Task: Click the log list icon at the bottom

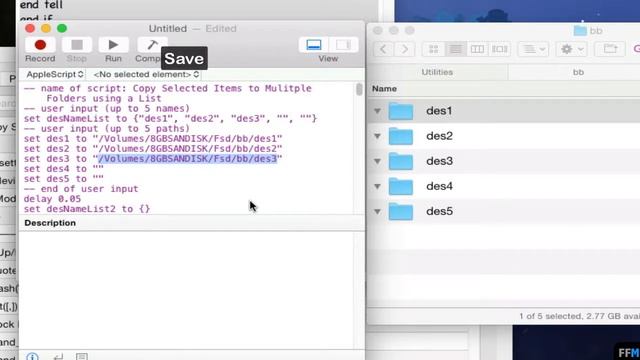Action: tap(82, 357)
